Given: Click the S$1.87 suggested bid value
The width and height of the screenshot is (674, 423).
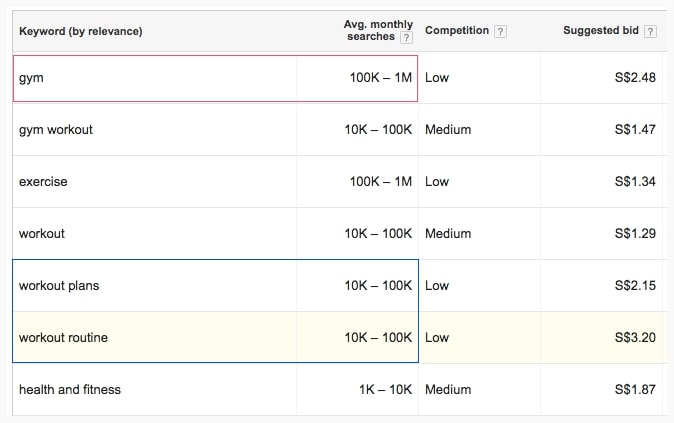Looking at the screenshot, I should [x=635, y=389].
